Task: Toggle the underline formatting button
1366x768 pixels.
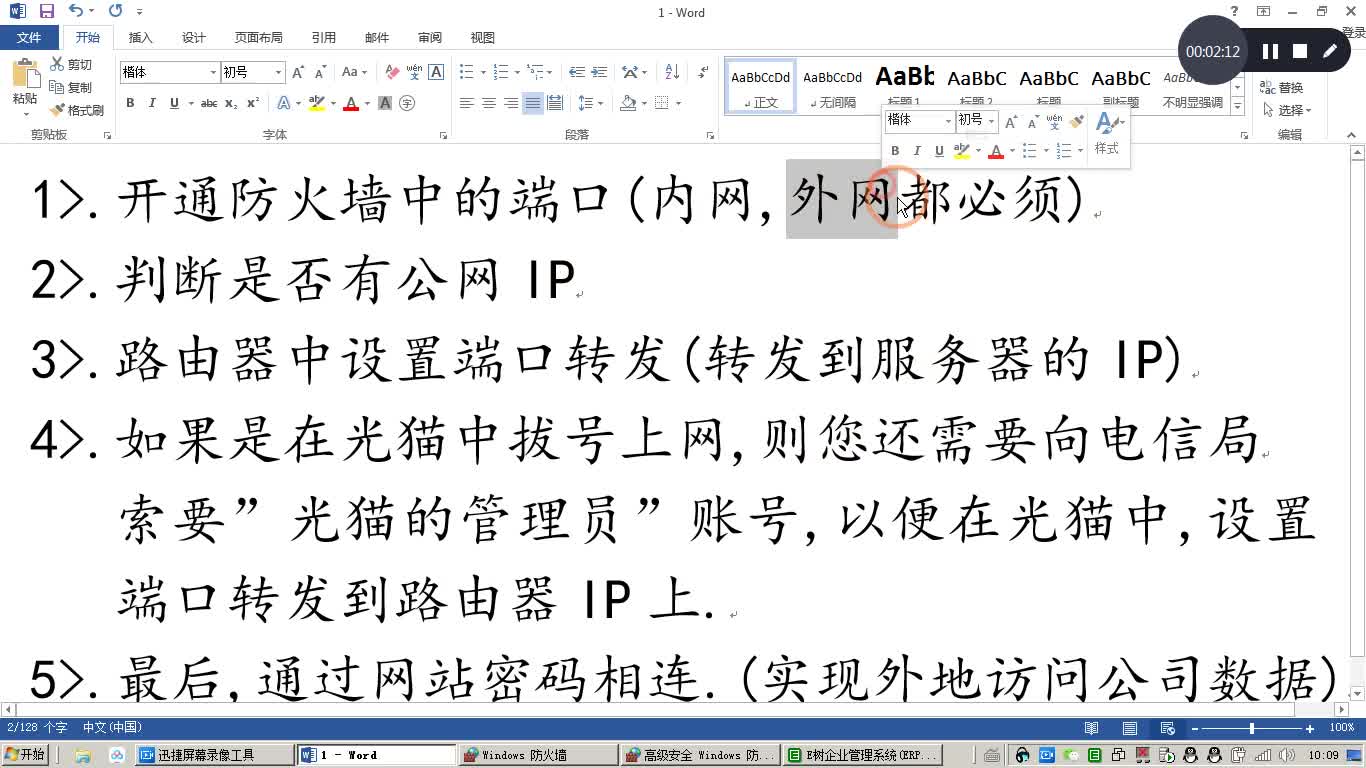Action: (x=173, y=102)
